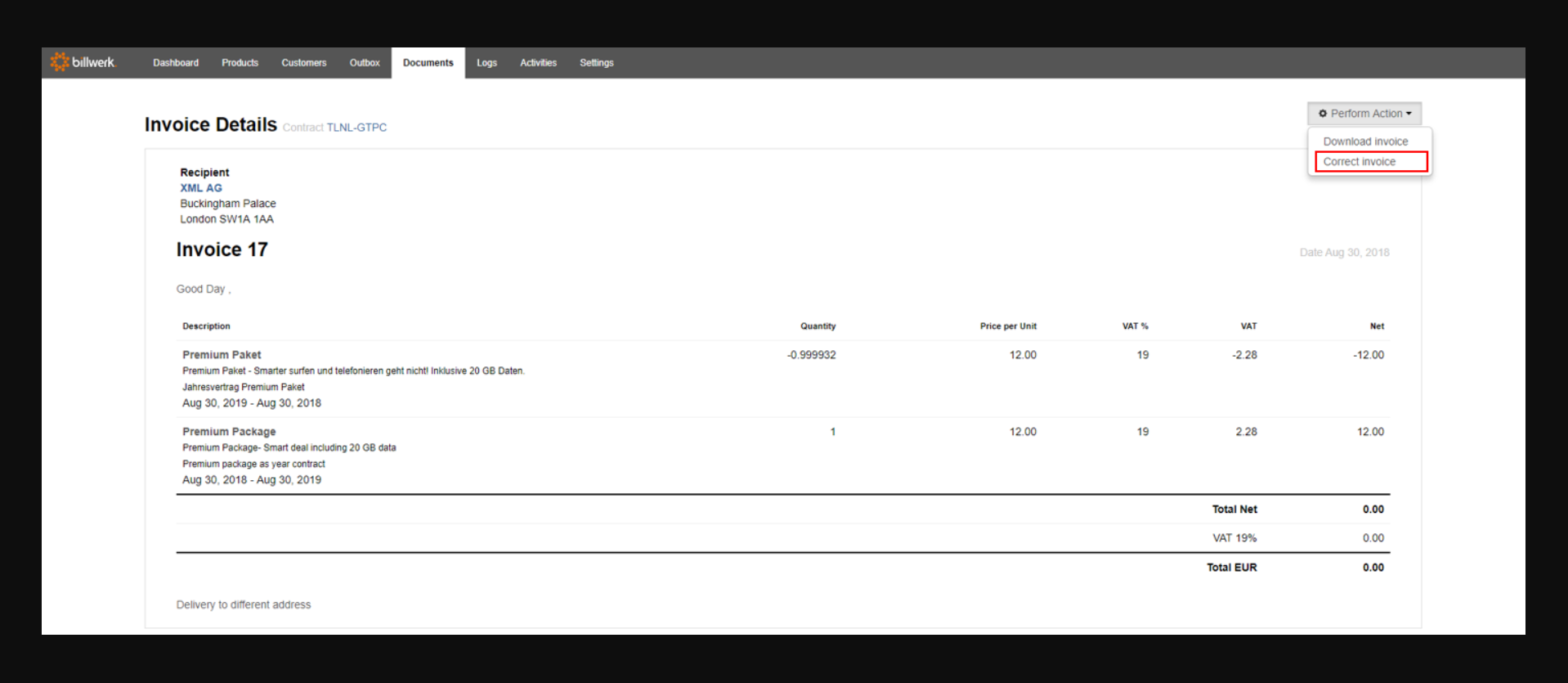This screenshot has width=1568, height=683.
Task: View the Logs tab
Action: click(486, 63)
